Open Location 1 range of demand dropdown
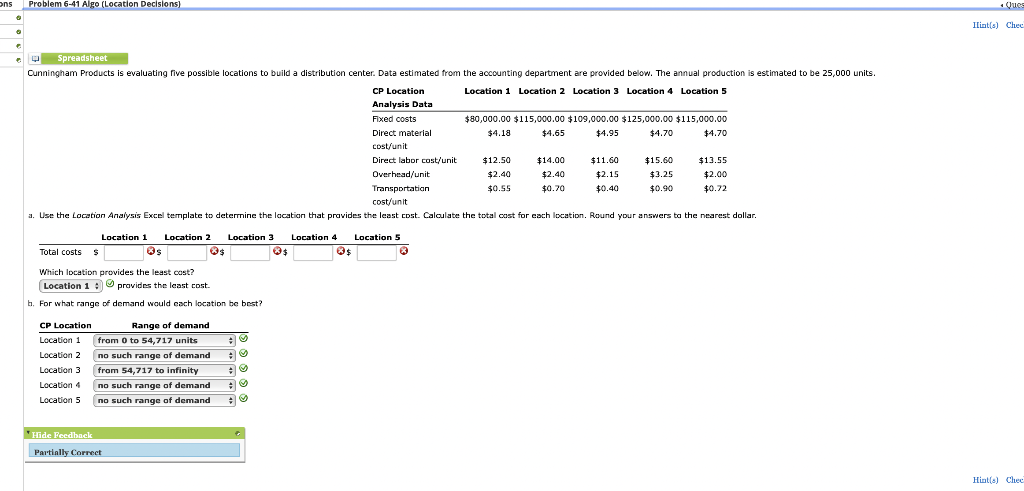Image resolution: width=1024 pixels, height=491 pixels. click(165, 340)
